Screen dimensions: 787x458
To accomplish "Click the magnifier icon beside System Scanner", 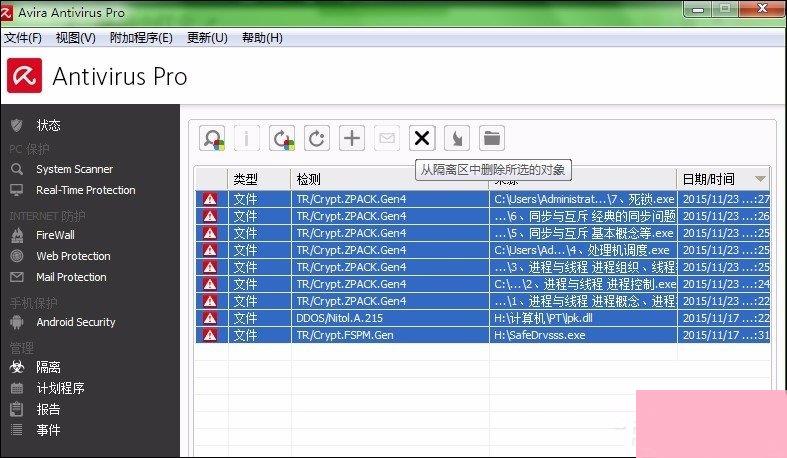I will point(17,169).
